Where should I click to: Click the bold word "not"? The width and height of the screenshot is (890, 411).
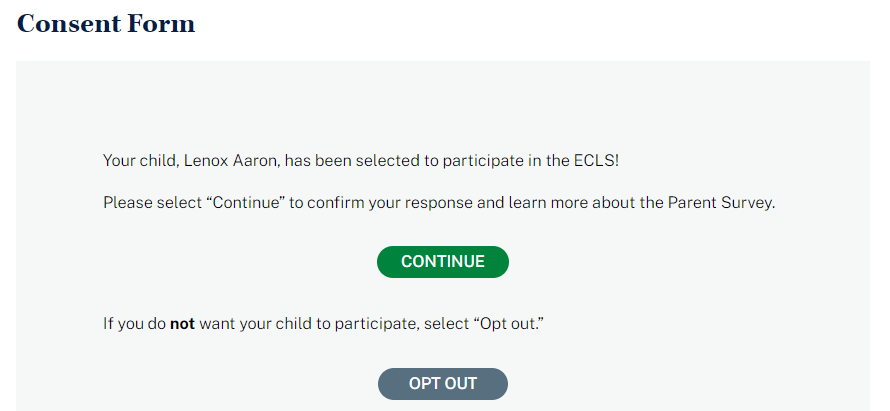pyautogui.click(x=182, y=324)
